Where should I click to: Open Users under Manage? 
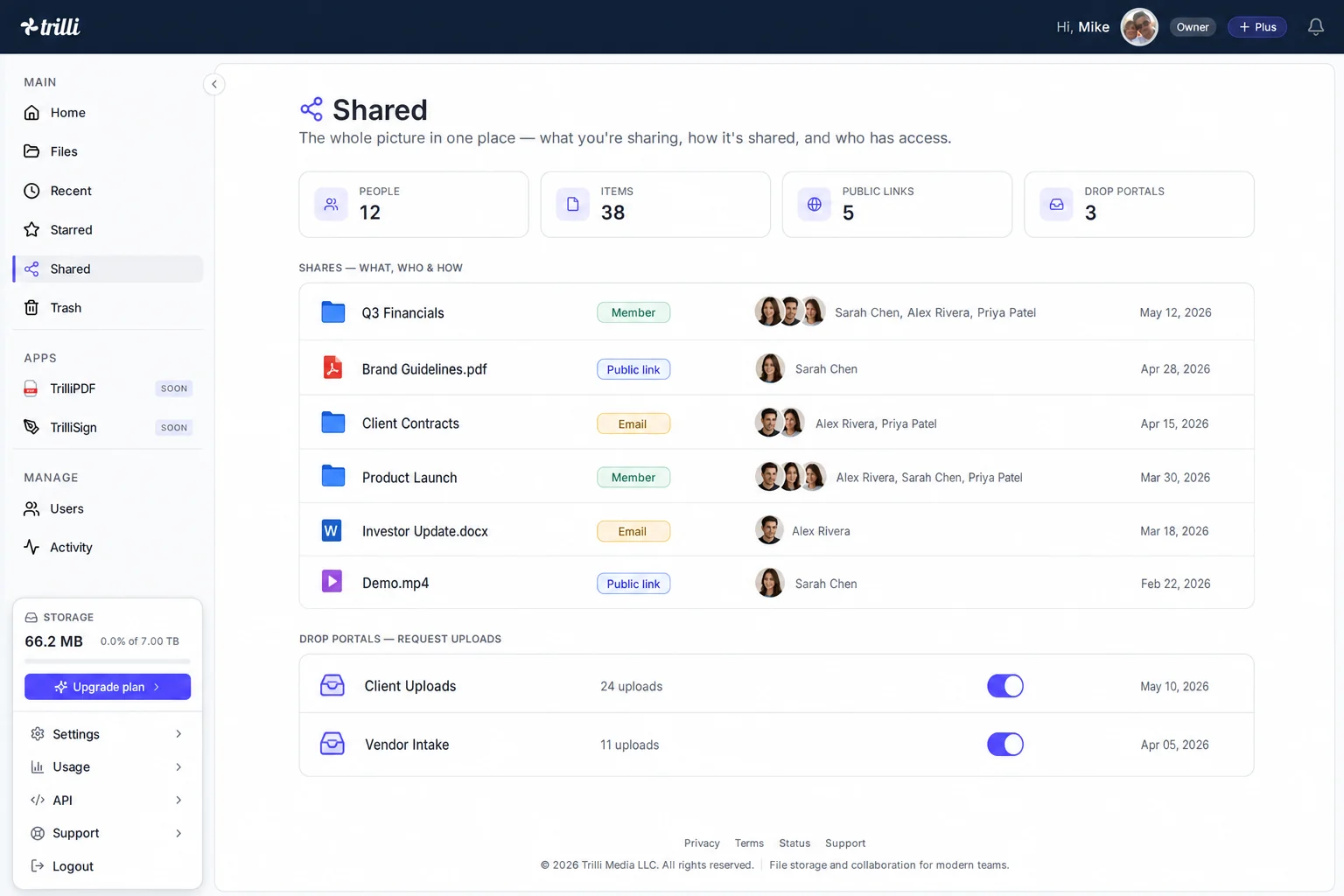pyautogui.click(x=108, y=508)
